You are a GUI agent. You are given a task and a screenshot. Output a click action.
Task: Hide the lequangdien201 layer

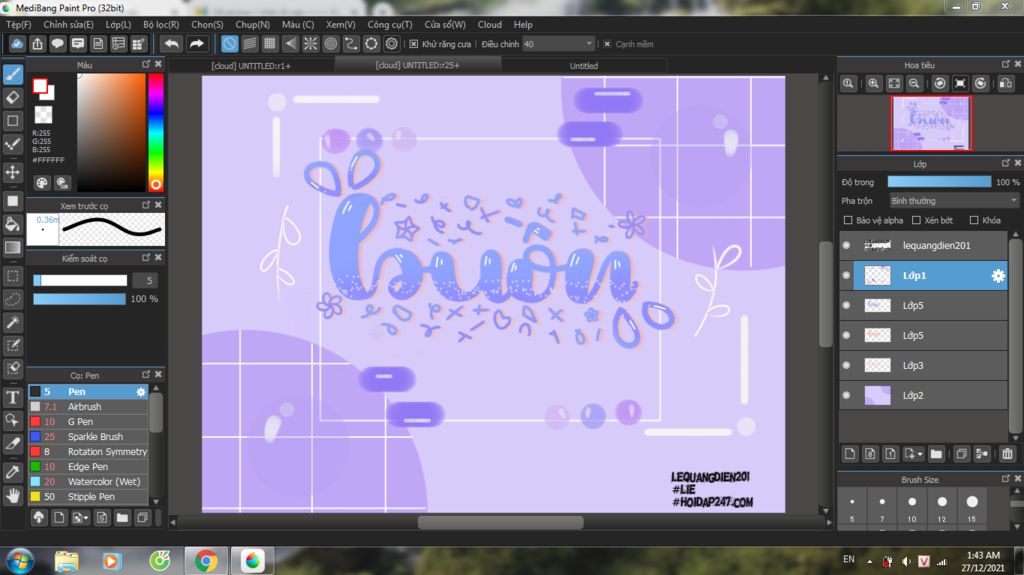point(846,246)
